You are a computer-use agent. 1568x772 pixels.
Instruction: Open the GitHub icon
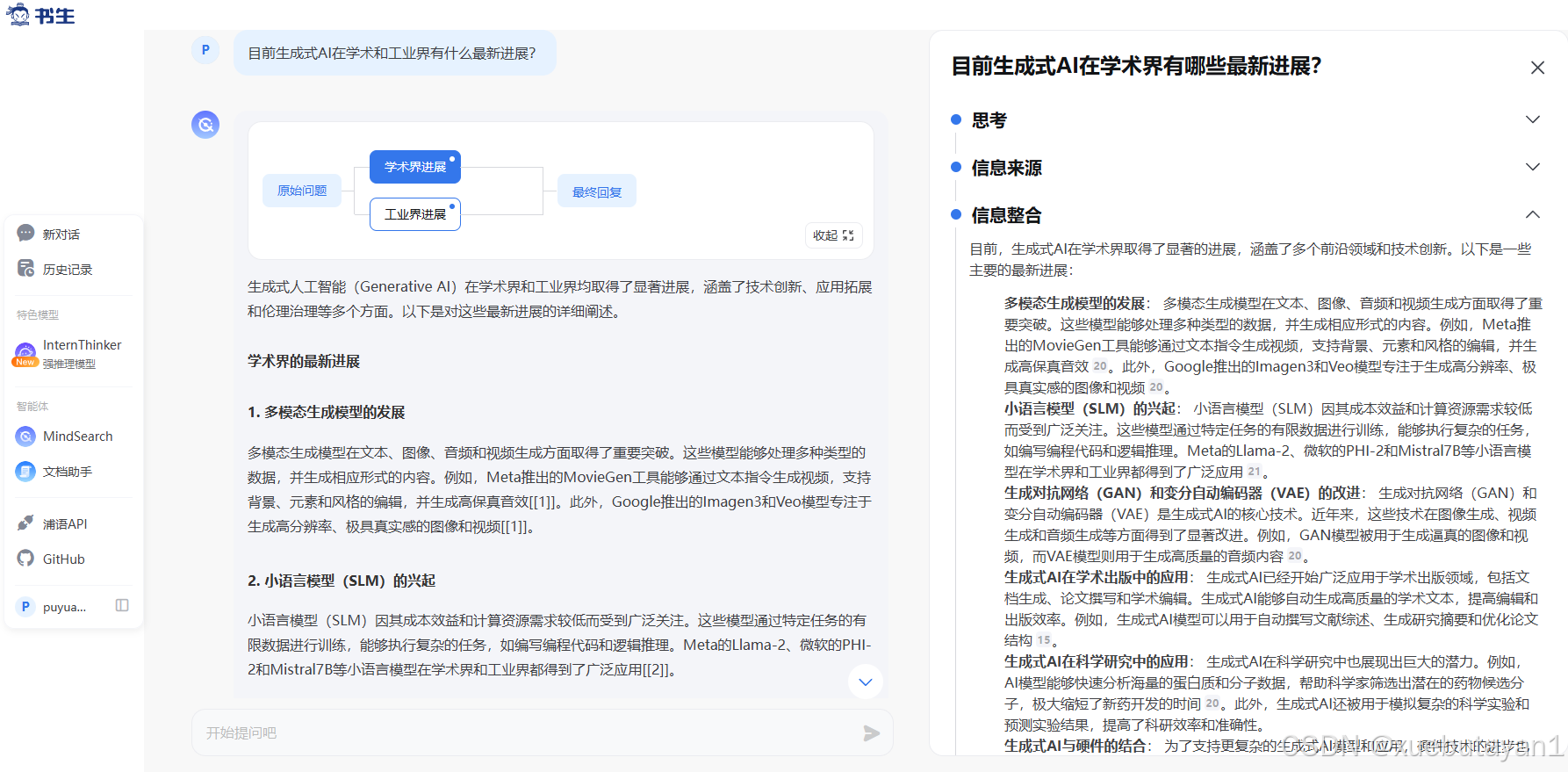[x=25, y=559]
